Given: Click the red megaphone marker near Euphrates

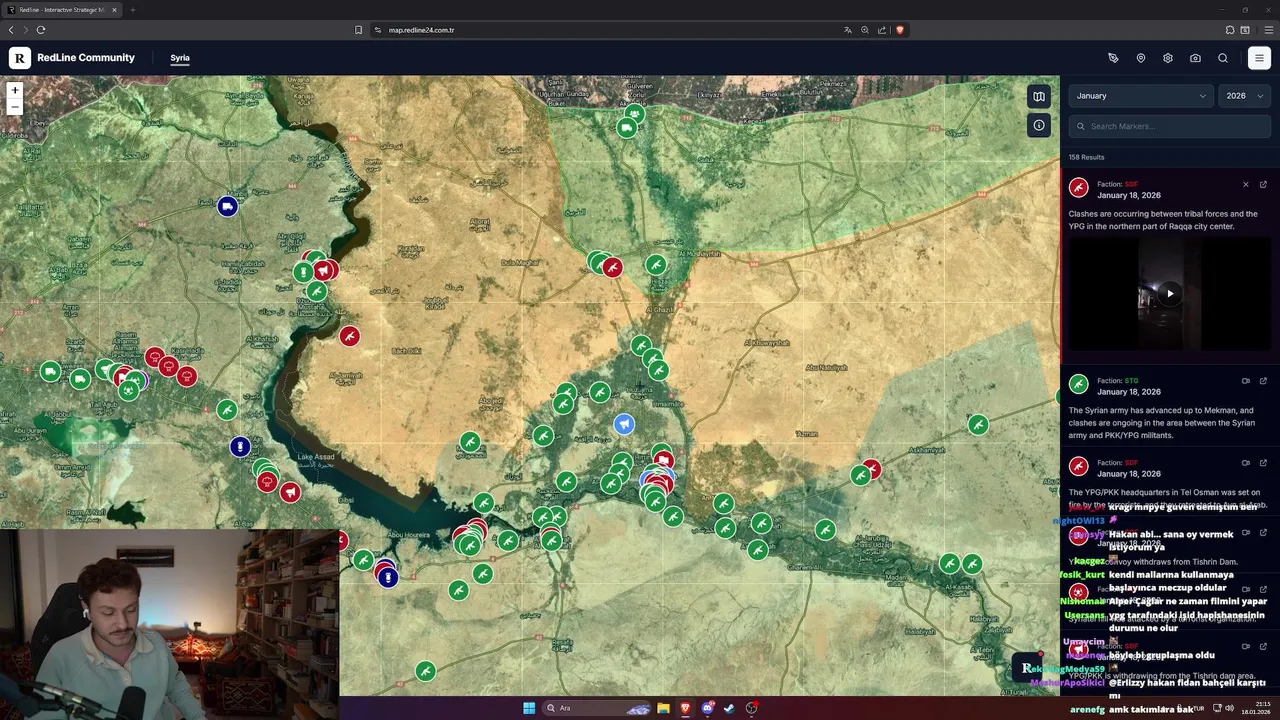Looking at the screenshot, I should point(325,270).
